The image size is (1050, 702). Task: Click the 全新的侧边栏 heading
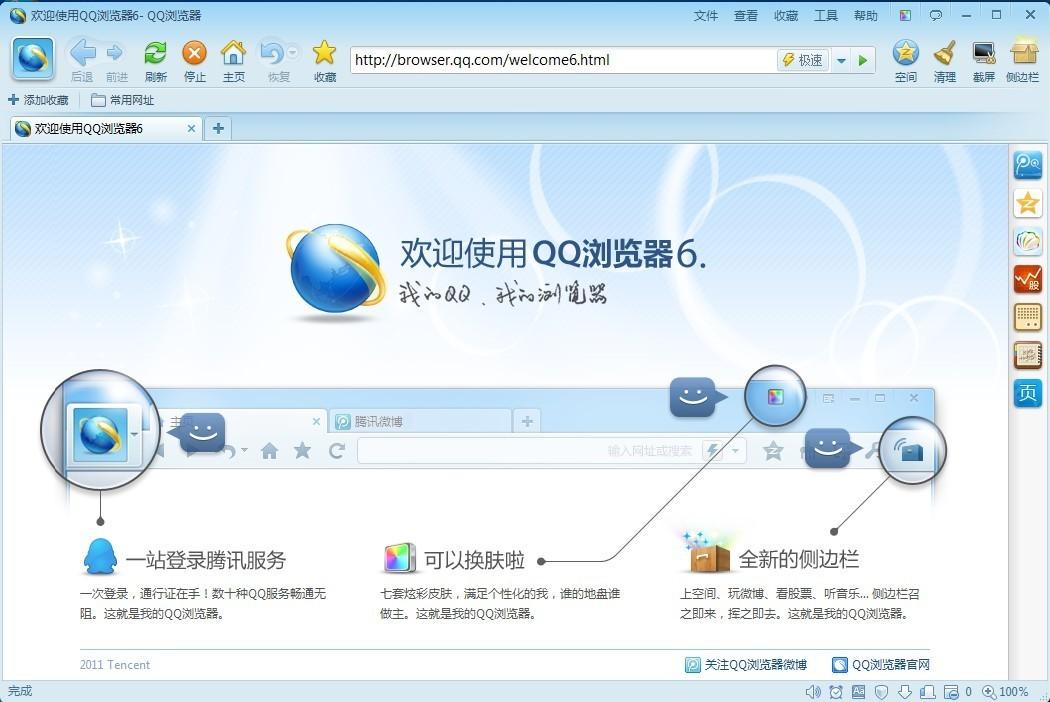799,559
